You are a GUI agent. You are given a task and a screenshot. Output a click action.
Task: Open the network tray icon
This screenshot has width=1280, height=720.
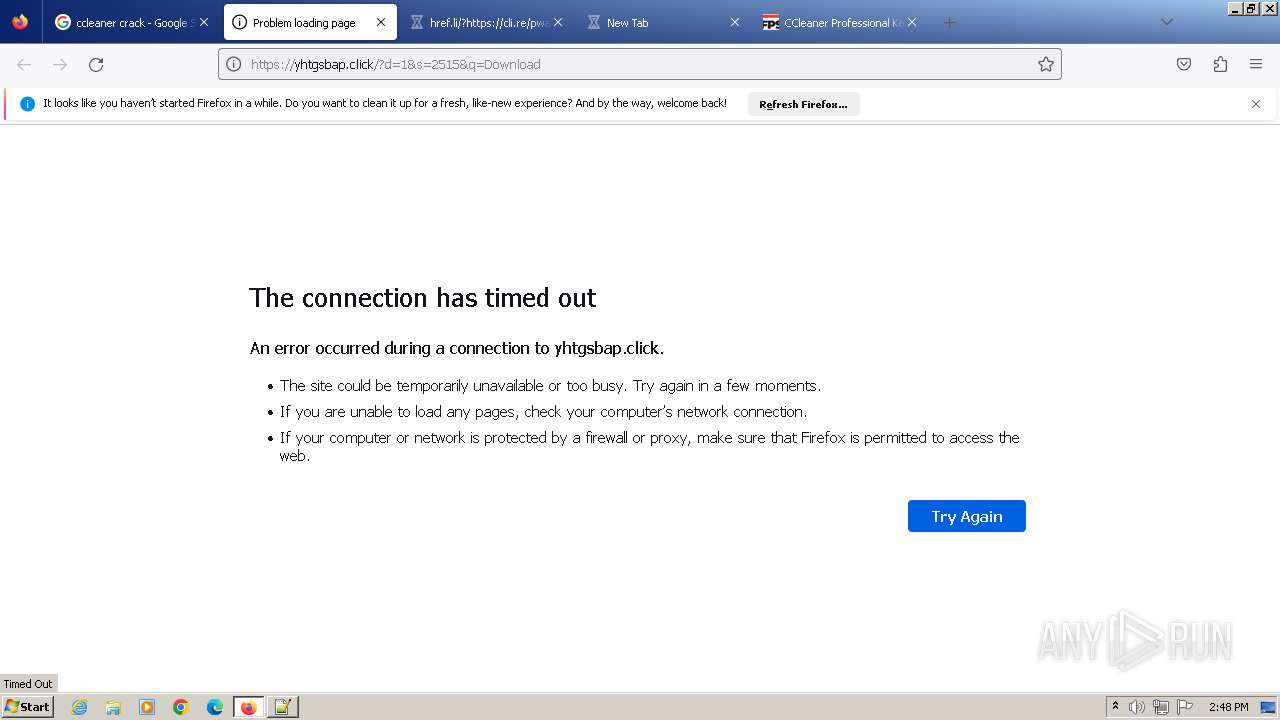(1161, 707)
